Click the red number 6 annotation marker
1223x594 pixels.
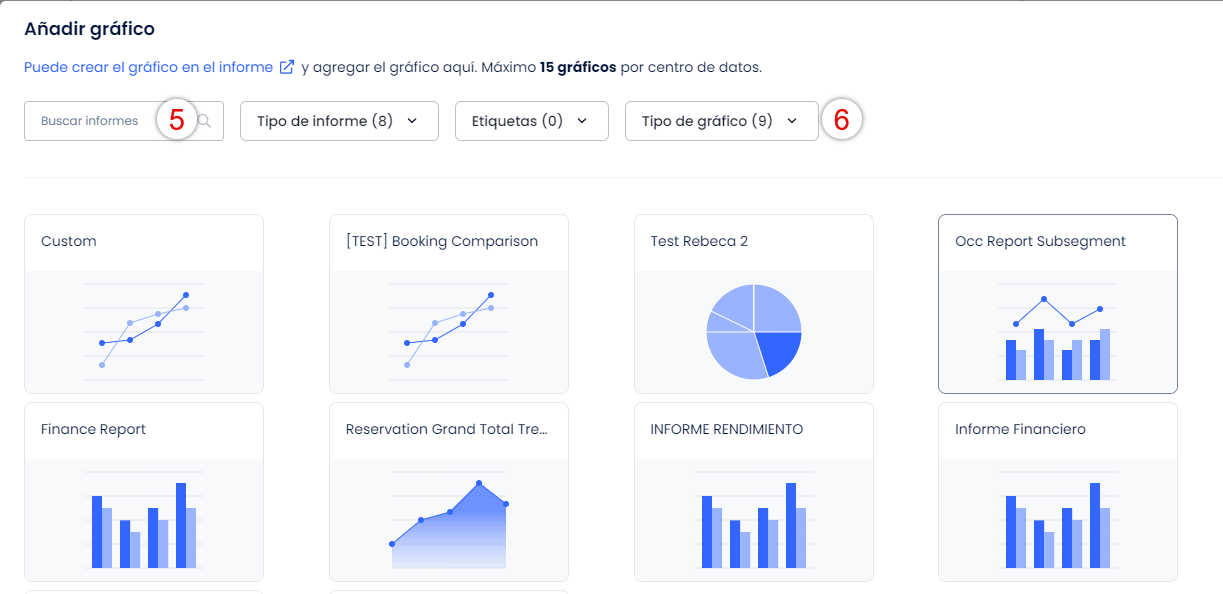pyautogui.click(x=841, y=120)
